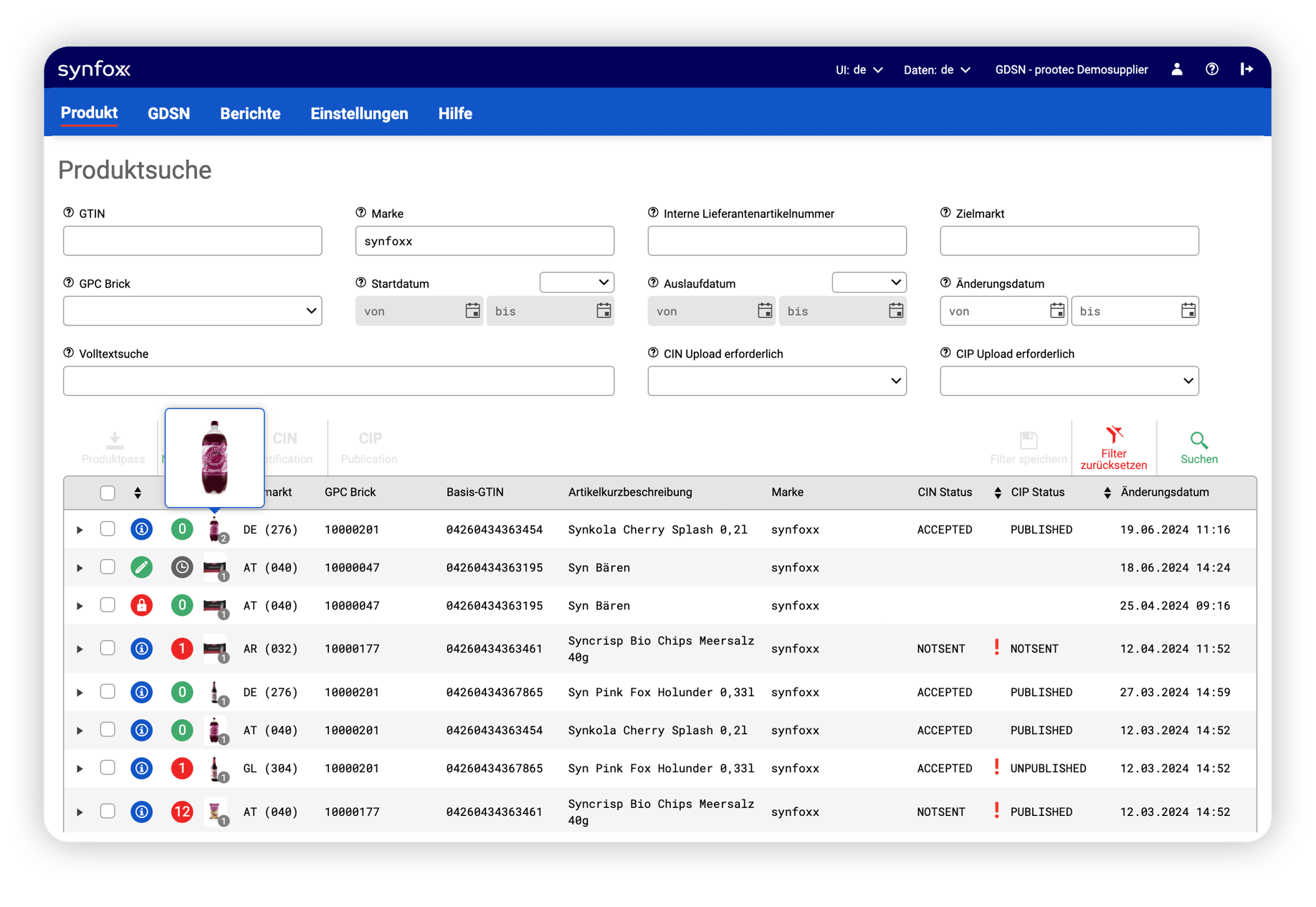Click the logout arrow icon

(x=1246, y=70)
